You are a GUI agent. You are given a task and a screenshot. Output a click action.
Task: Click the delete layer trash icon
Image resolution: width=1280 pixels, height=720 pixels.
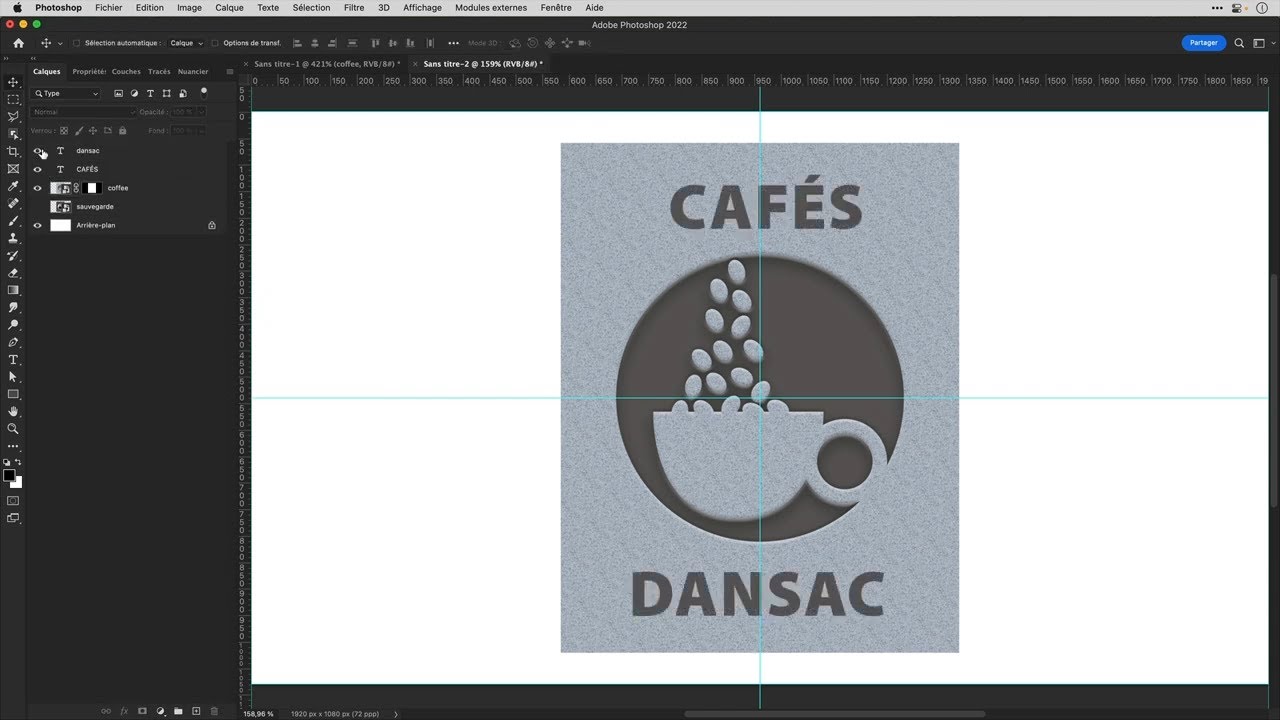pos(213,711)
